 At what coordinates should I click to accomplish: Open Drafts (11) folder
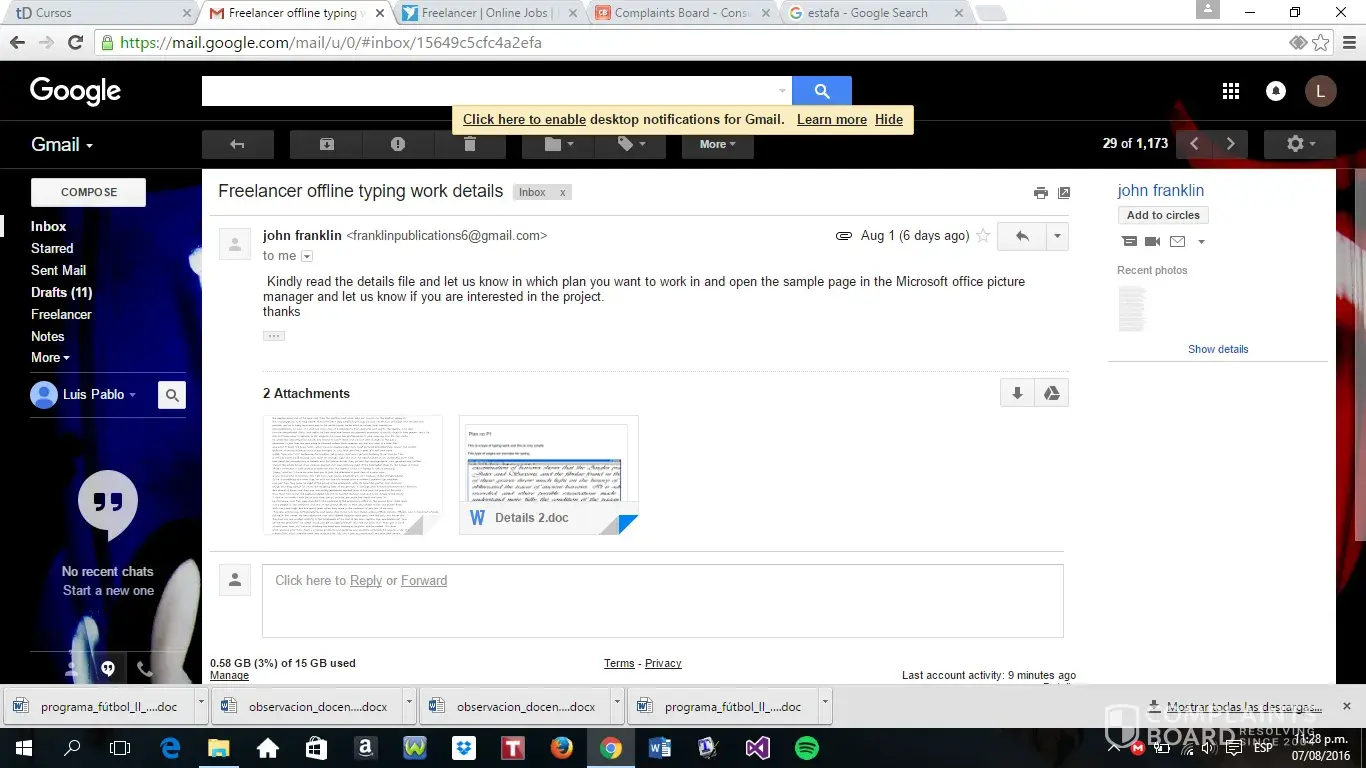[61, 292]
